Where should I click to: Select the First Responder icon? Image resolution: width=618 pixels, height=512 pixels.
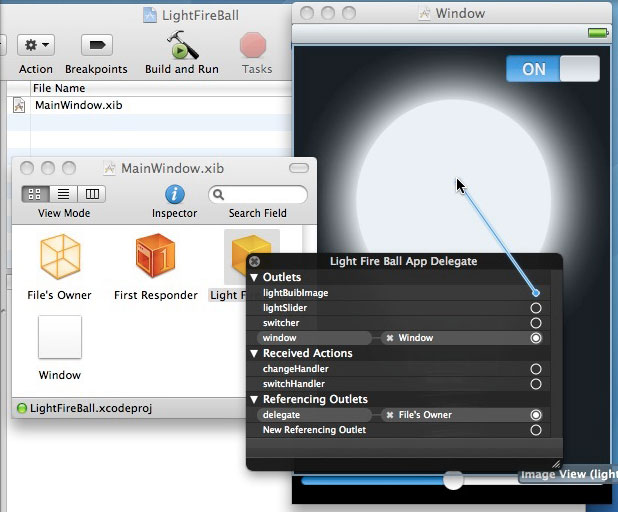click(155, 255)
